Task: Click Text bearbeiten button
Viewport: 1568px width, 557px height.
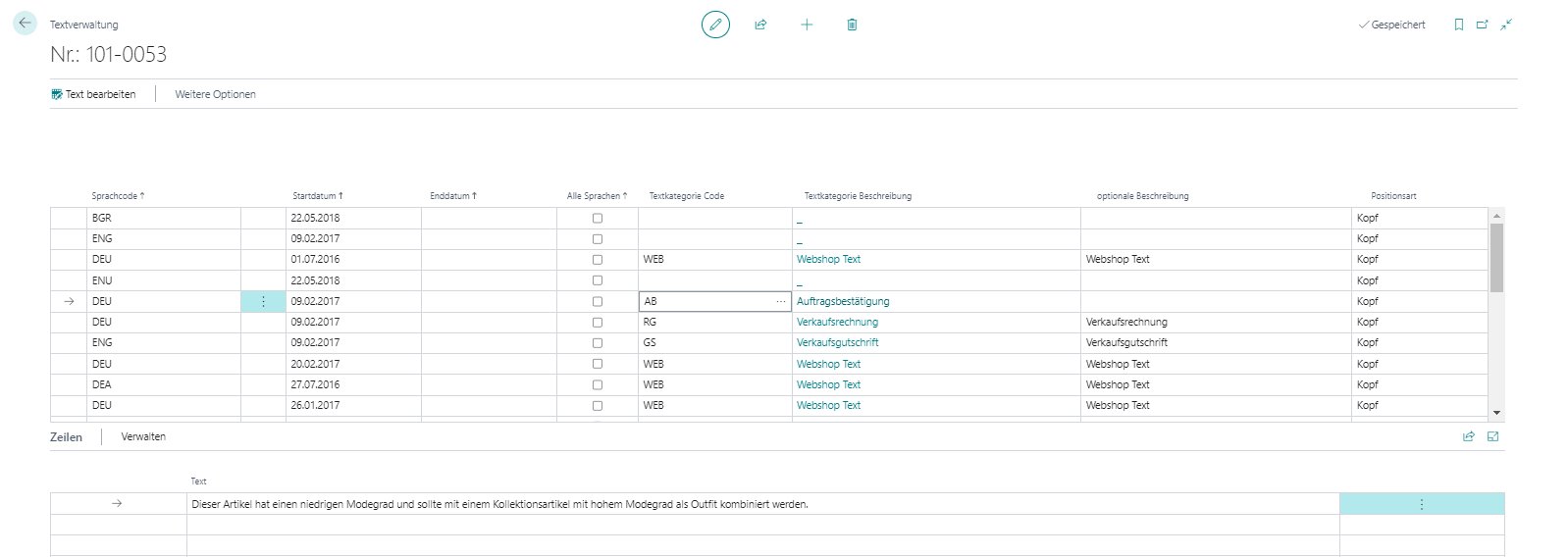Action: (93, 94)
